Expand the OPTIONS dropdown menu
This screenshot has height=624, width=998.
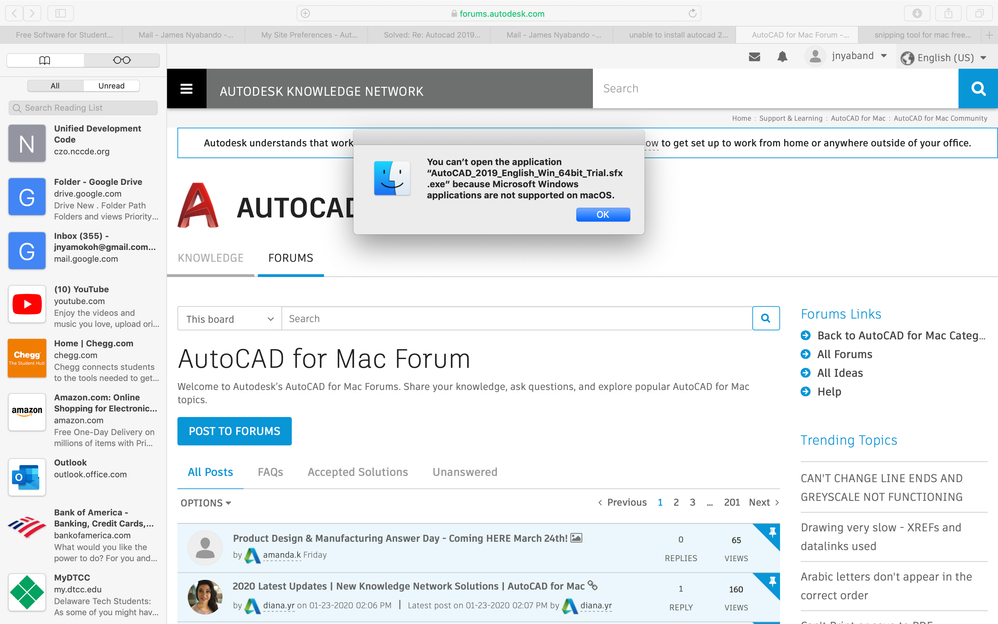point(206,503)
